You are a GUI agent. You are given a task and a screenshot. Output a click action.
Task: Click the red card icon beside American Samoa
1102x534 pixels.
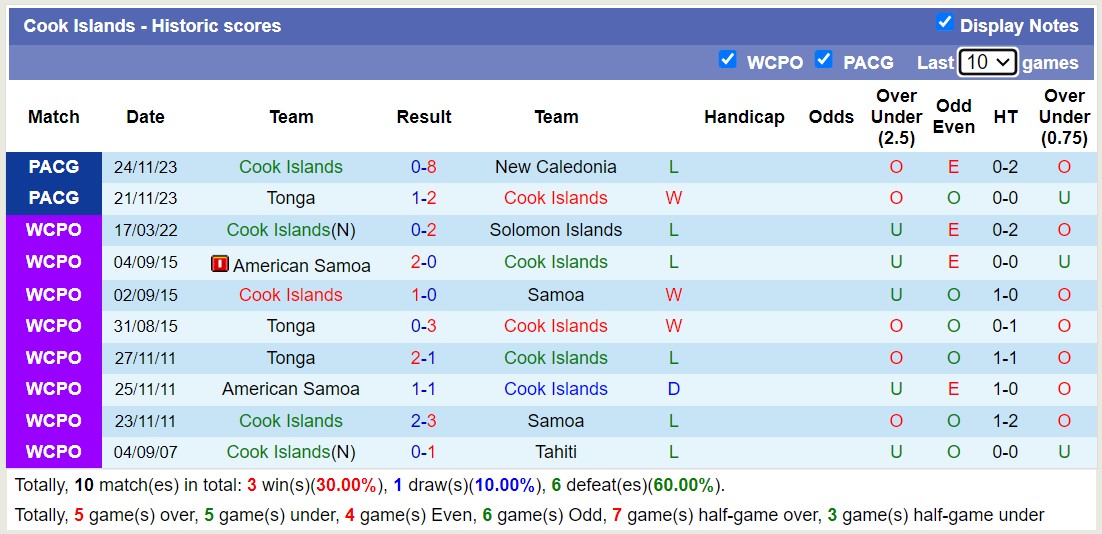tap(220, 264)
